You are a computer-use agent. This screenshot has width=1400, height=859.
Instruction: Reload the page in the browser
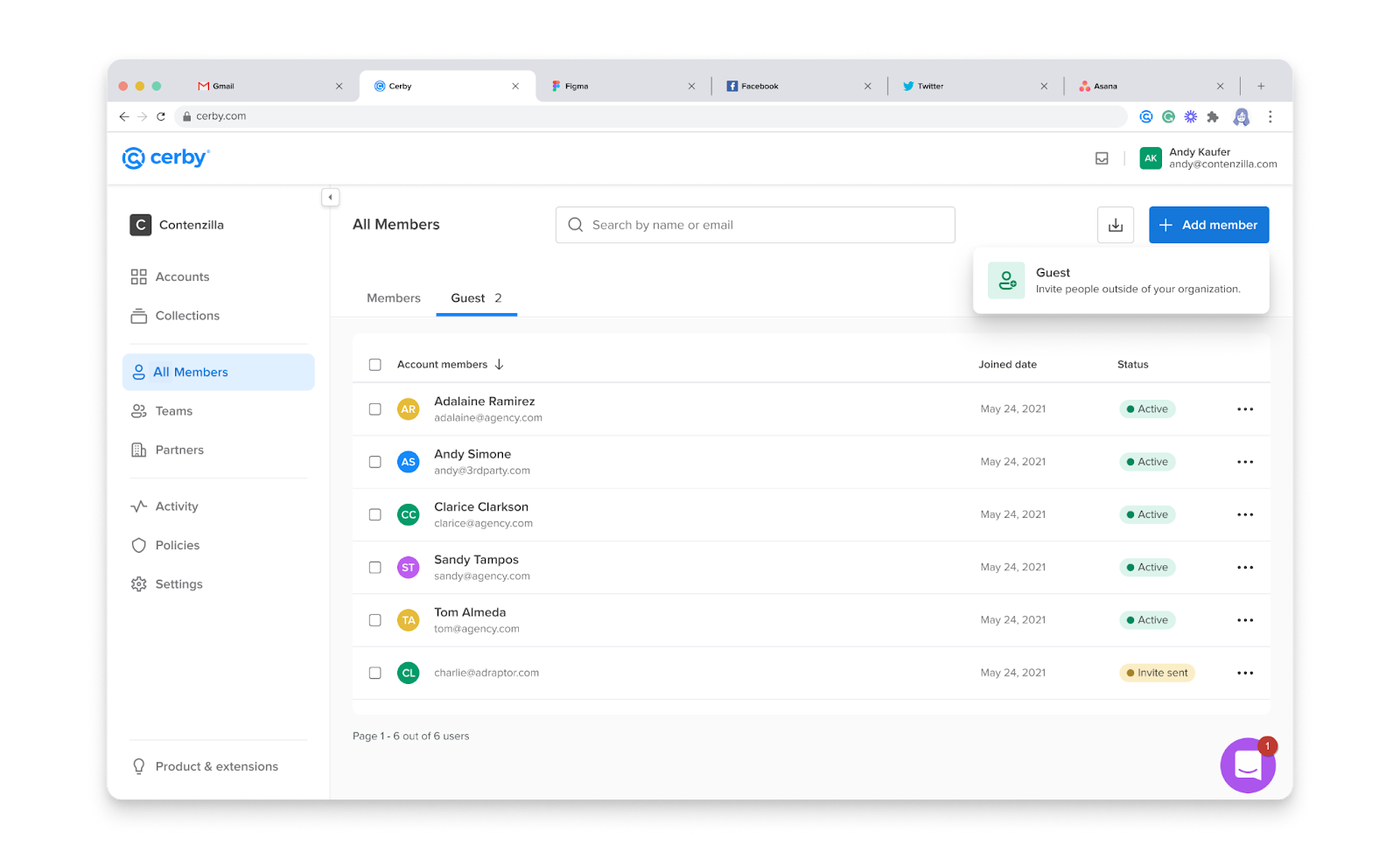(x=161, y=116)
